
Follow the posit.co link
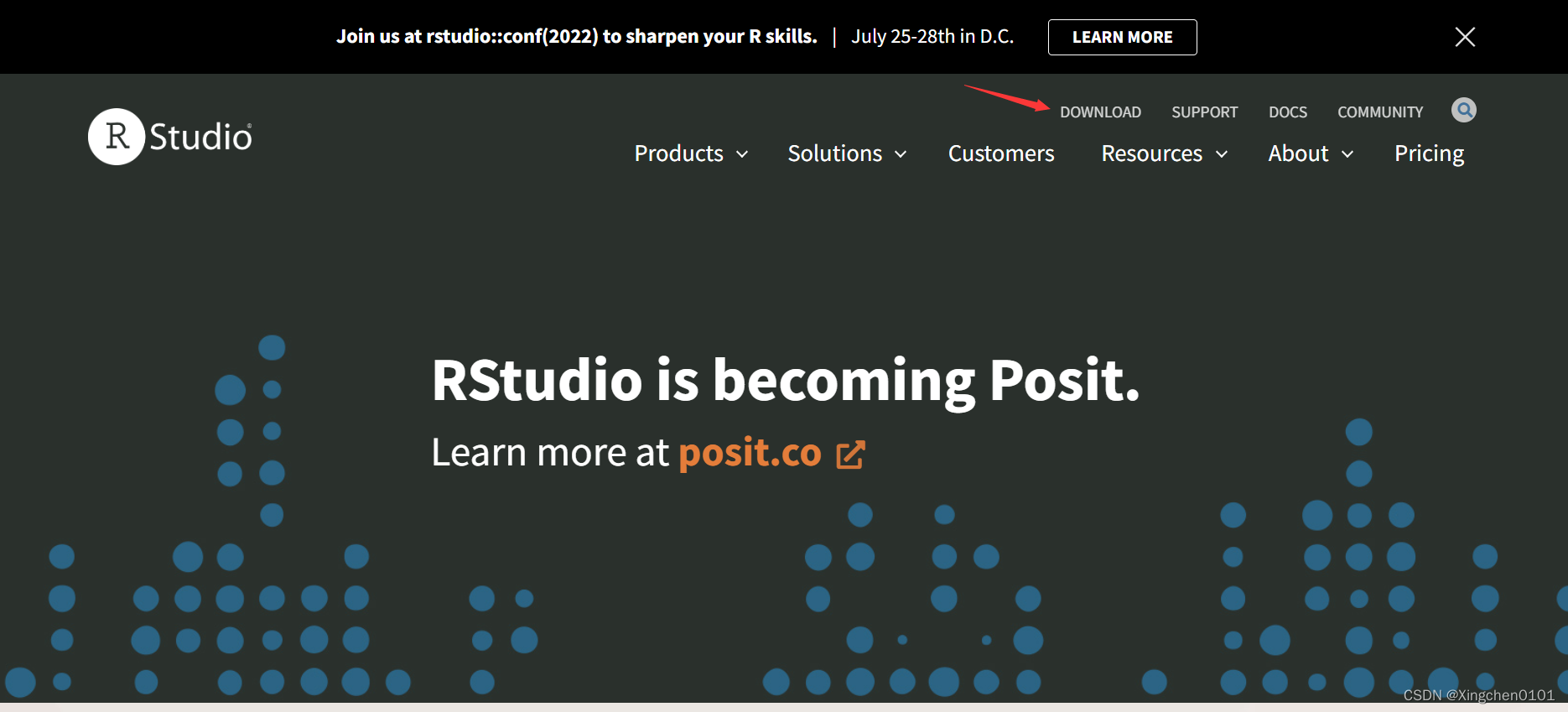750,454
